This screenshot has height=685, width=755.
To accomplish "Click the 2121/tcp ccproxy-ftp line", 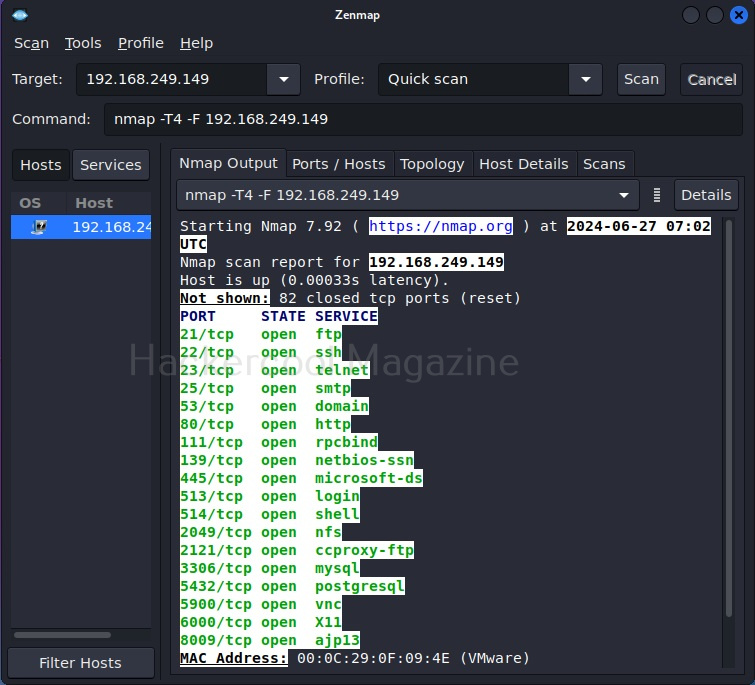I will tap(297, 550).
